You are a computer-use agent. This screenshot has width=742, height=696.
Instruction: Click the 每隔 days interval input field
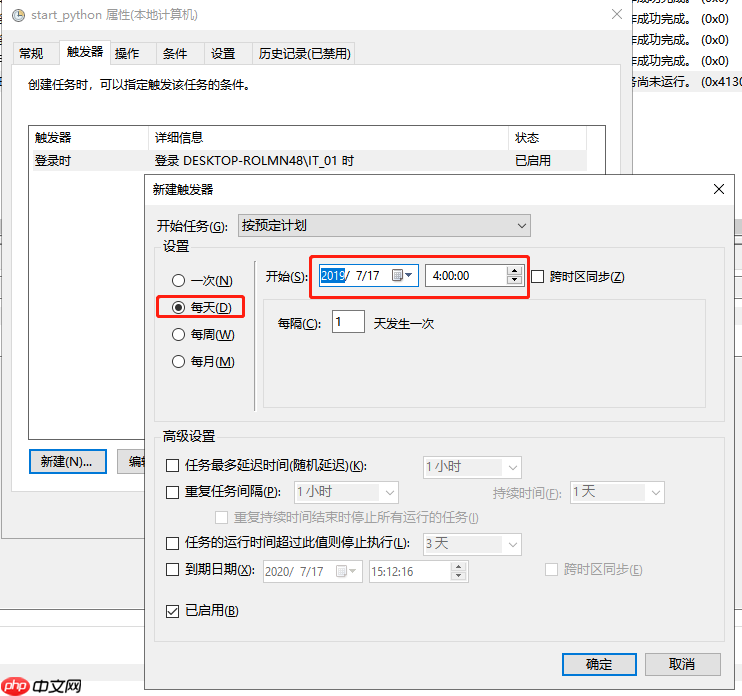348,322
